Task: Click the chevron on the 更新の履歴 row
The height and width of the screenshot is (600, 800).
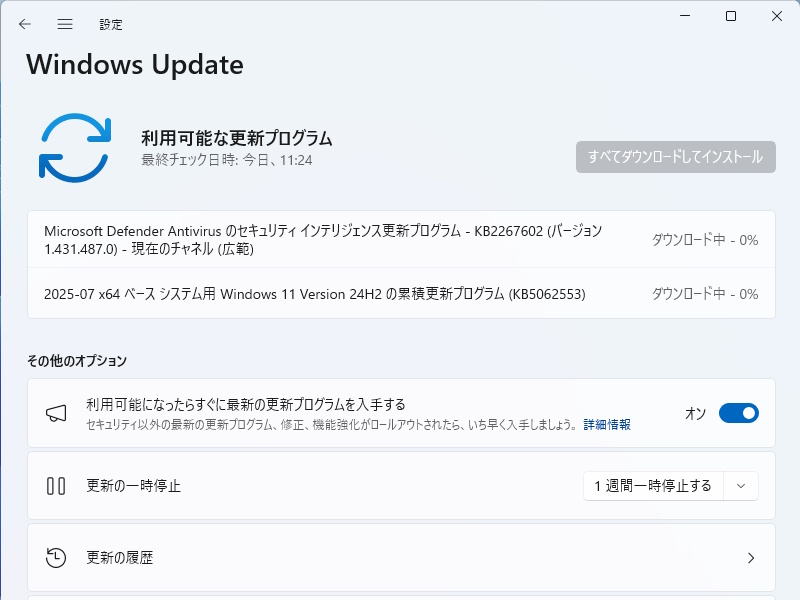Action: pyautogui.click(x=751, y=558)
